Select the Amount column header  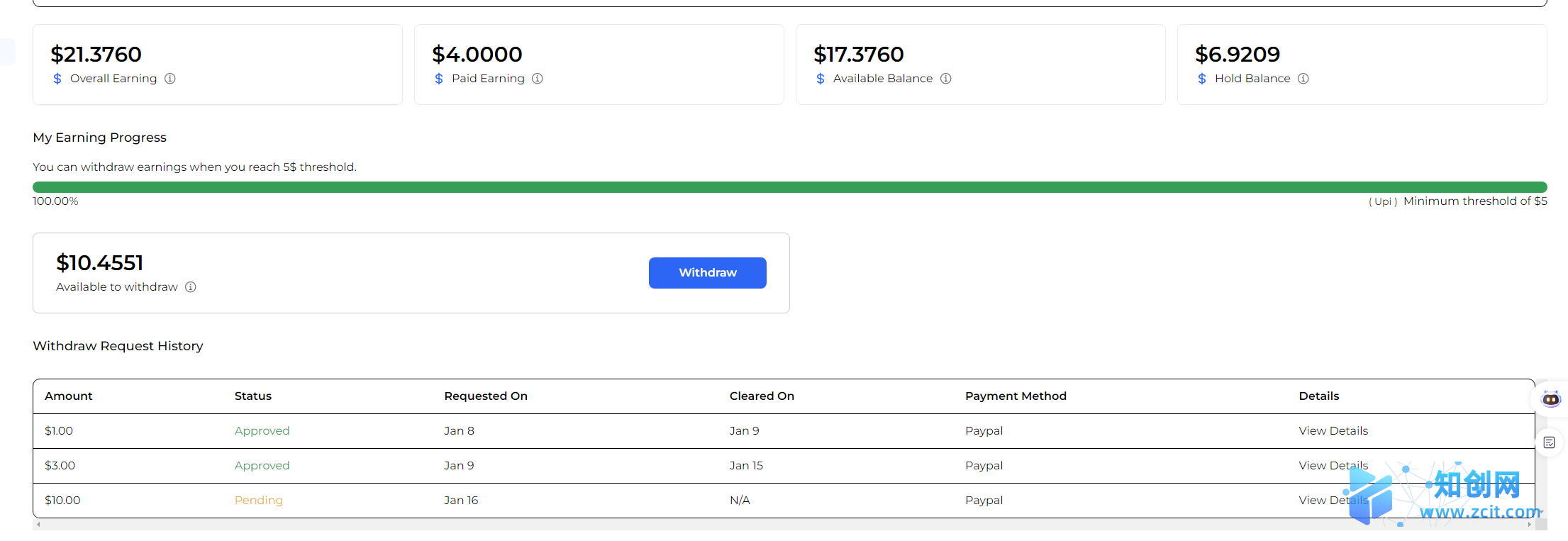[69, 396]
